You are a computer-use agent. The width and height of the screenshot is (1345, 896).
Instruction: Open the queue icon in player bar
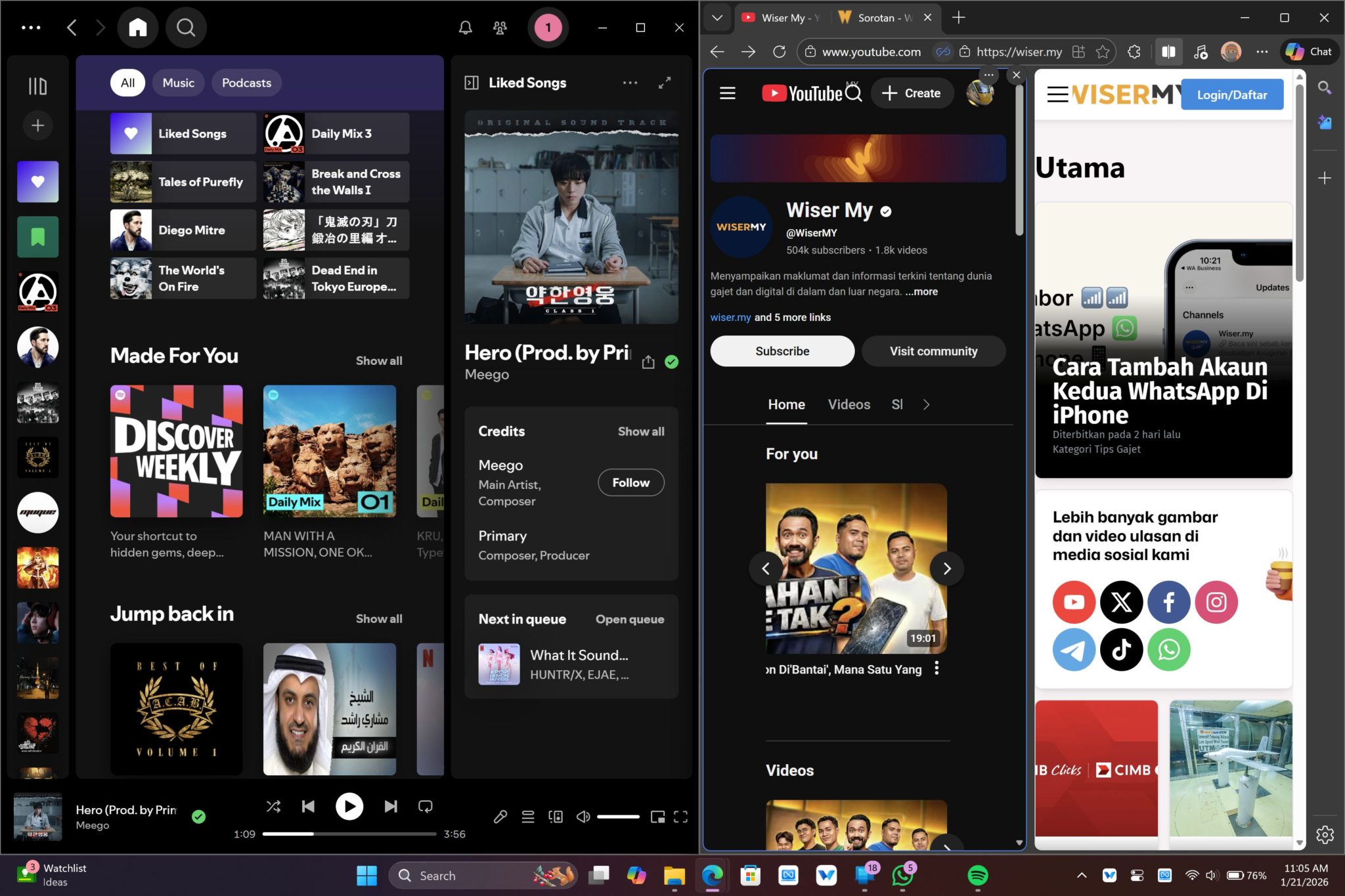(x=528, y=817)
